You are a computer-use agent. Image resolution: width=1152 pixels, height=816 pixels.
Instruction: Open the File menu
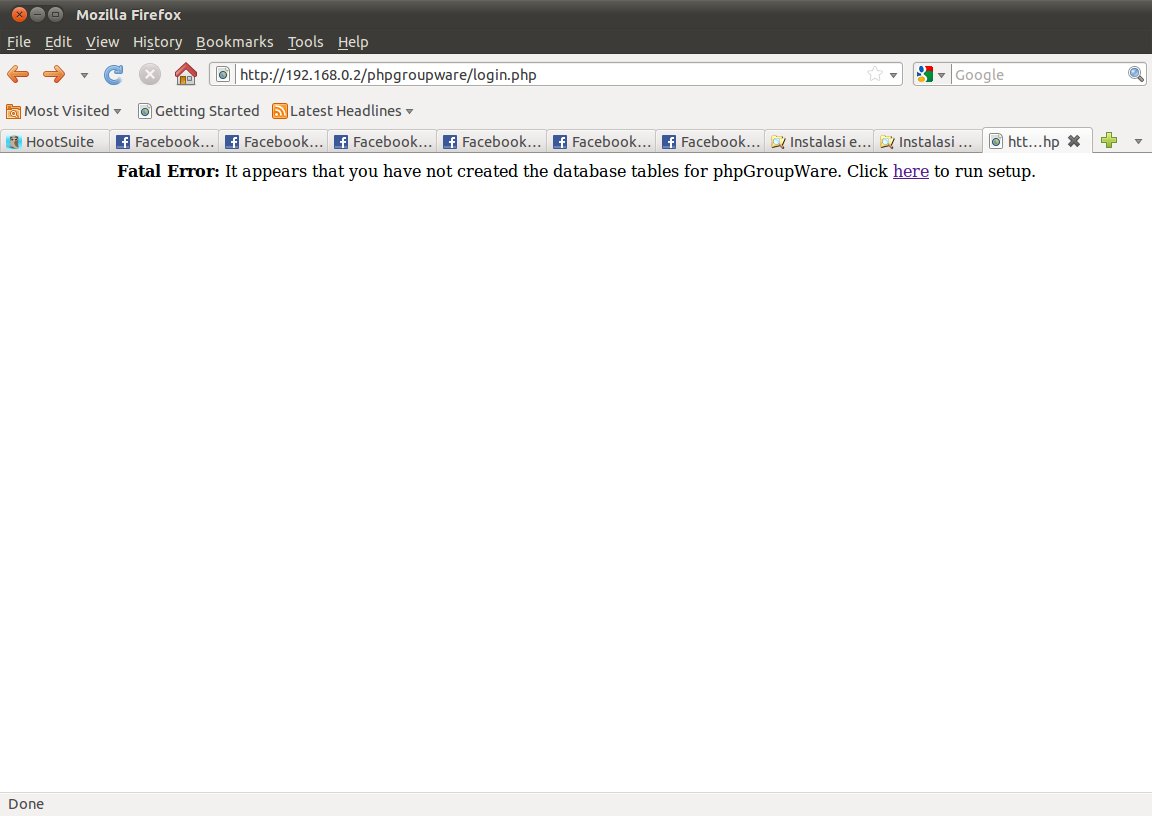click(18, 42)
